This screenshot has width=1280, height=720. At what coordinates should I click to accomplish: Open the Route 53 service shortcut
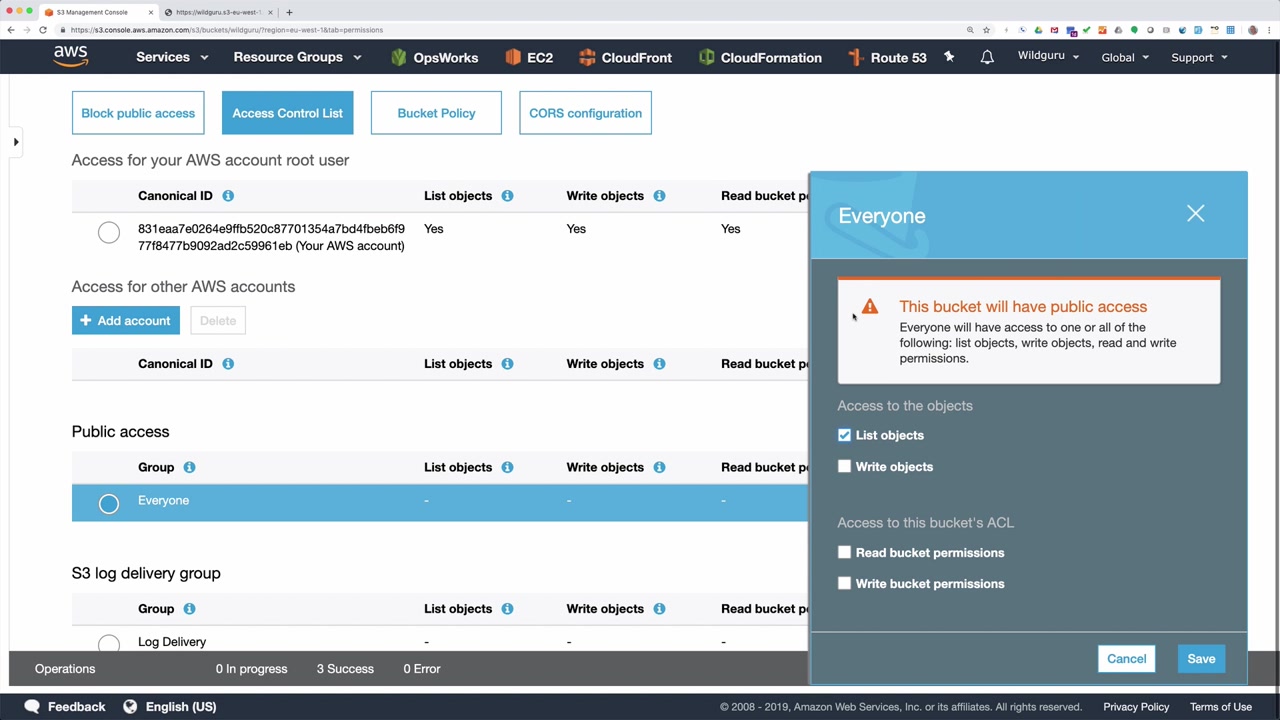tap(887, 57)
